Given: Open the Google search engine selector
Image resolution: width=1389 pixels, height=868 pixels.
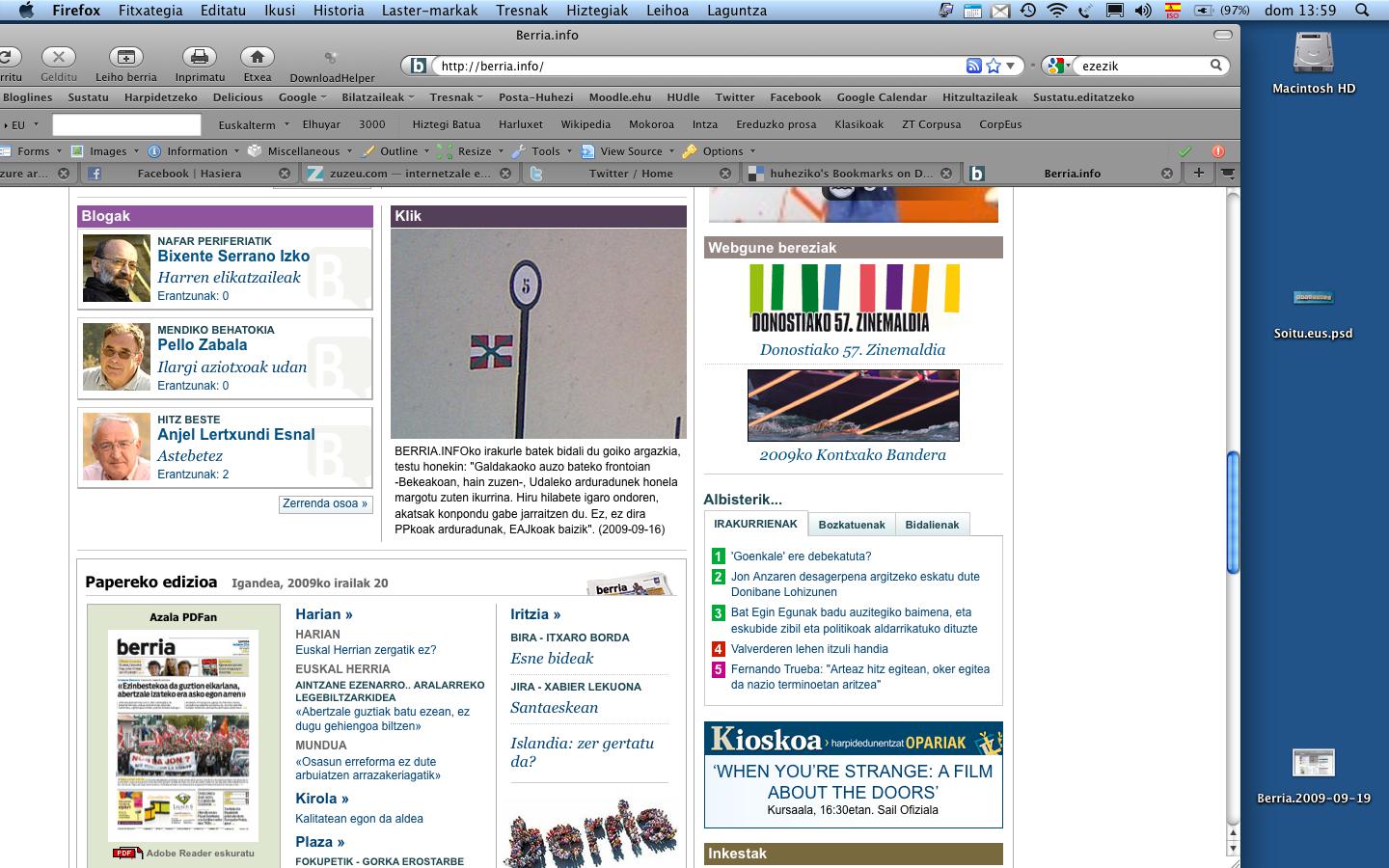Looking at the screenshot, I should pos(1058,66).
